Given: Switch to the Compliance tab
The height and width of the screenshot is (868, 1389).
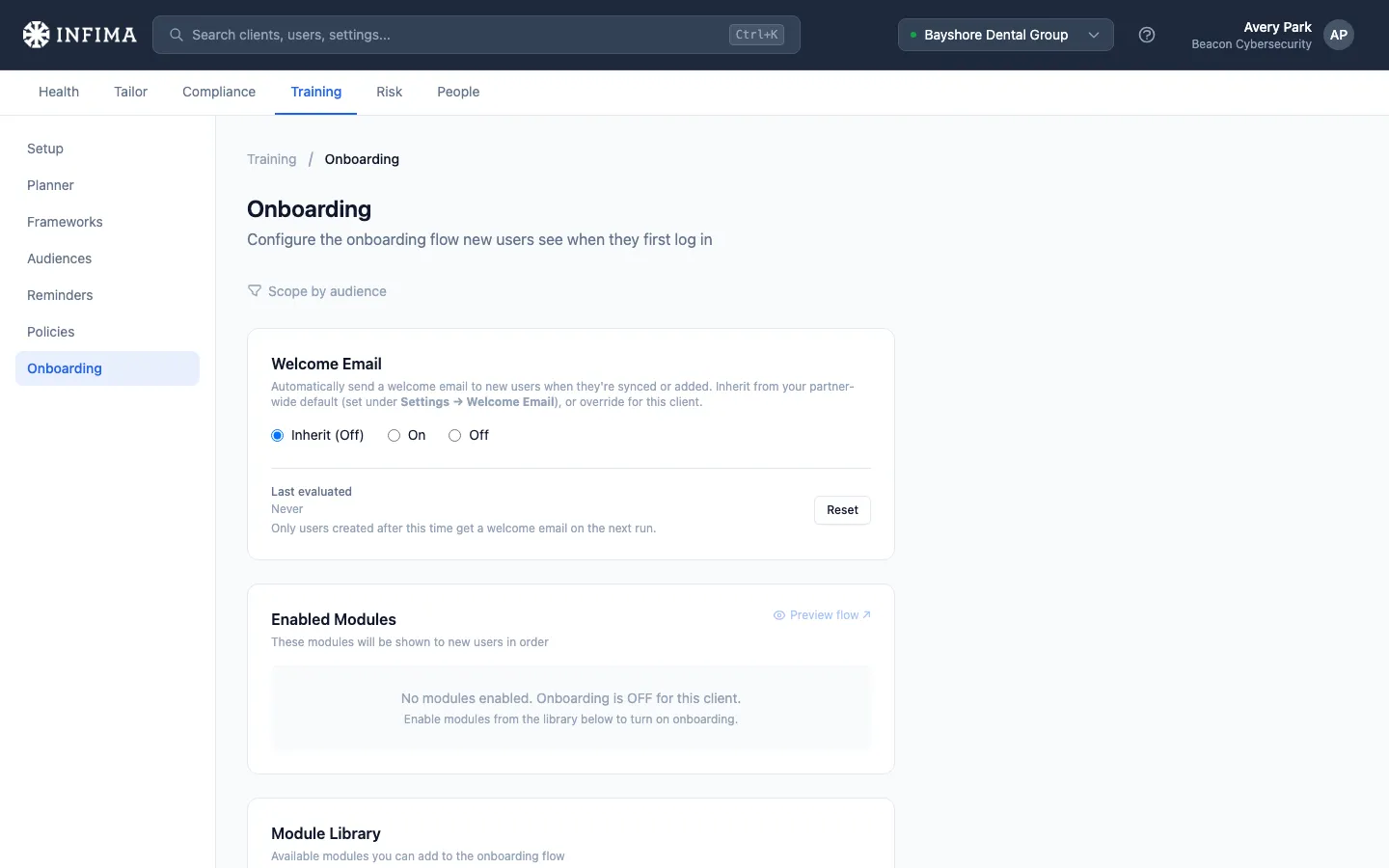Looking at the screenshot, I should pyautogui.click(x=219, y=92).
